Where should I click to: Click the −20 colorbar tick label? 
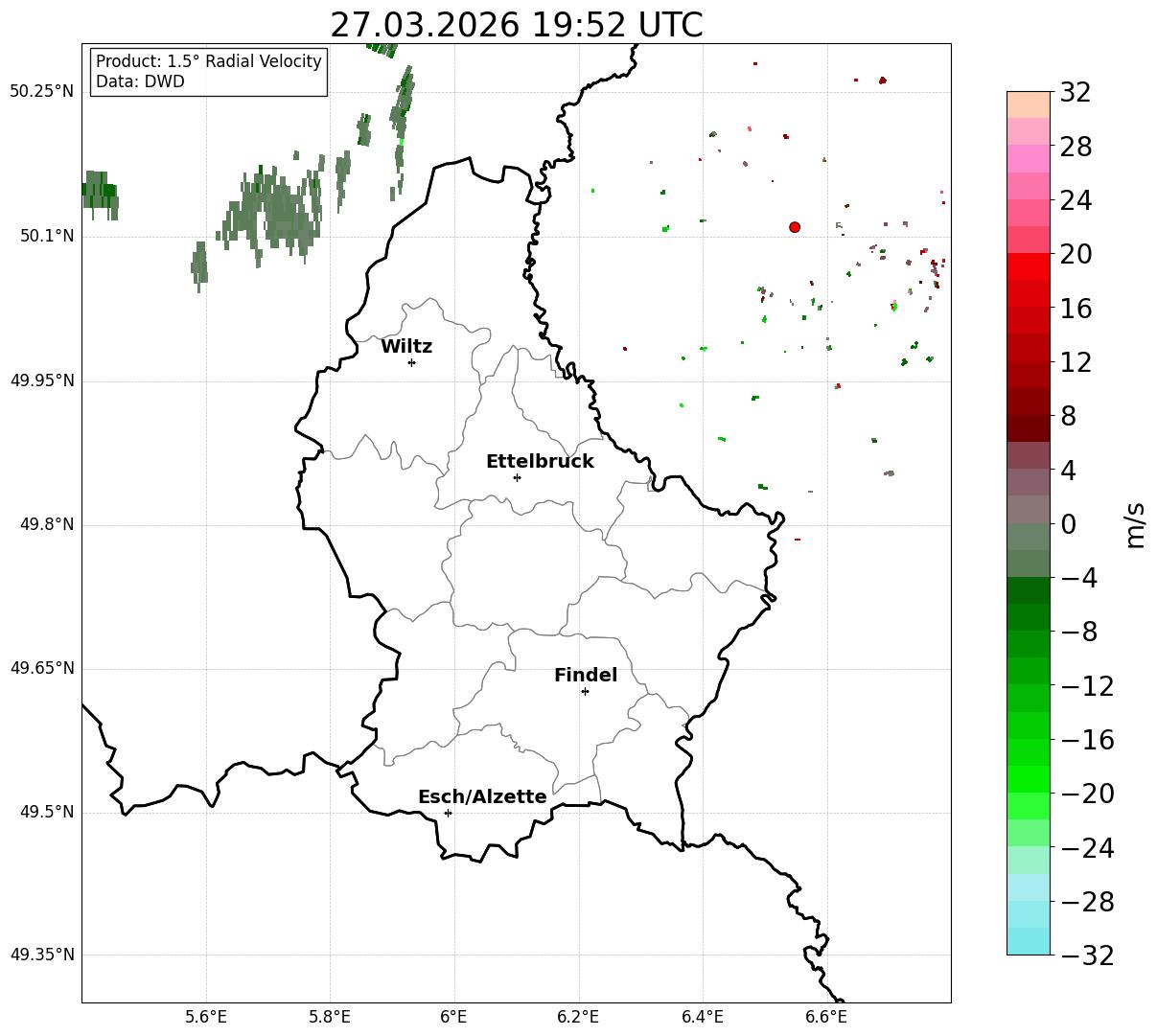click(x=1086, y=794)
